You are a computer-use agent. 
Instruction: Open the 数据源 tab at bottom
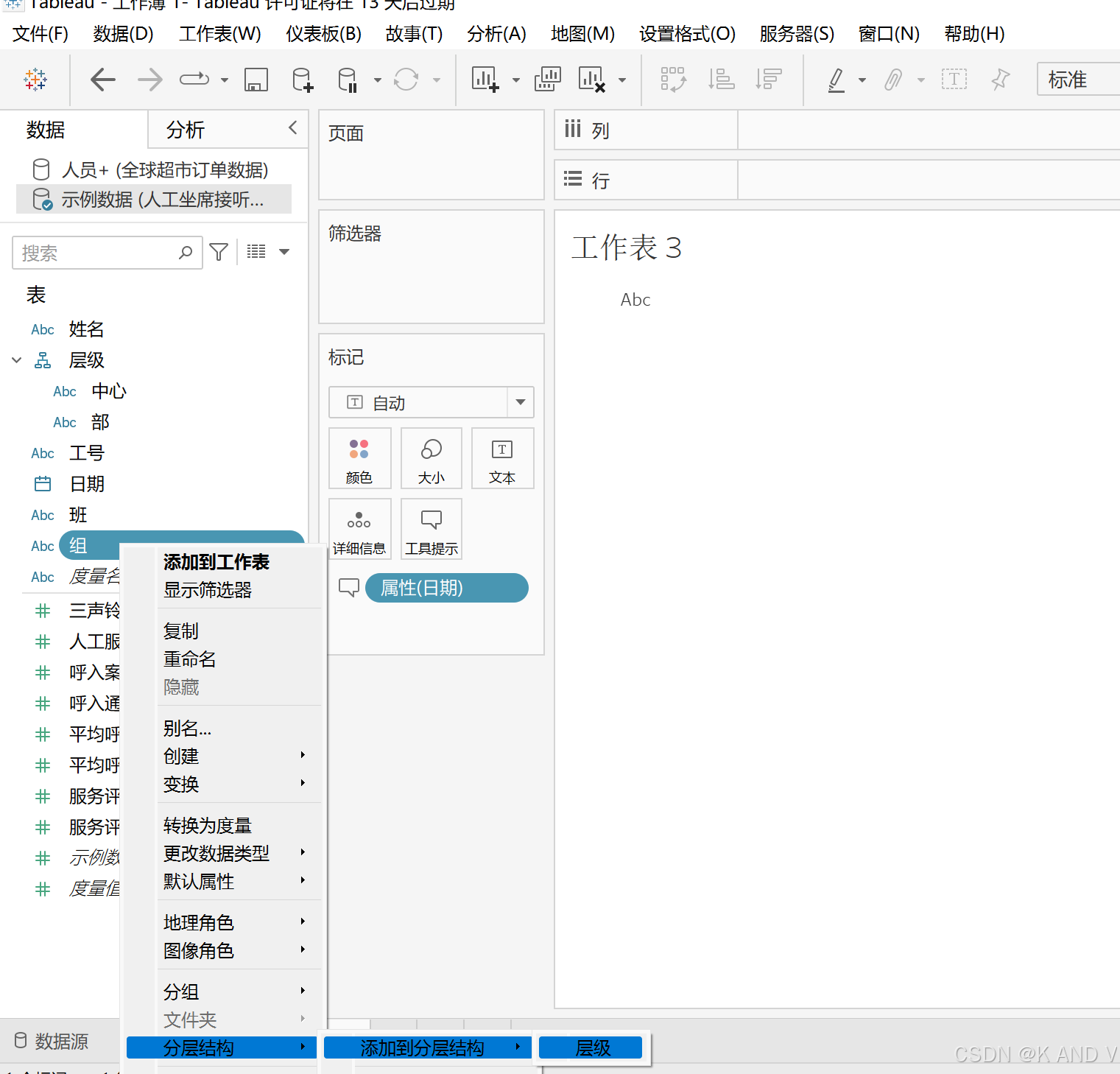52,1041
